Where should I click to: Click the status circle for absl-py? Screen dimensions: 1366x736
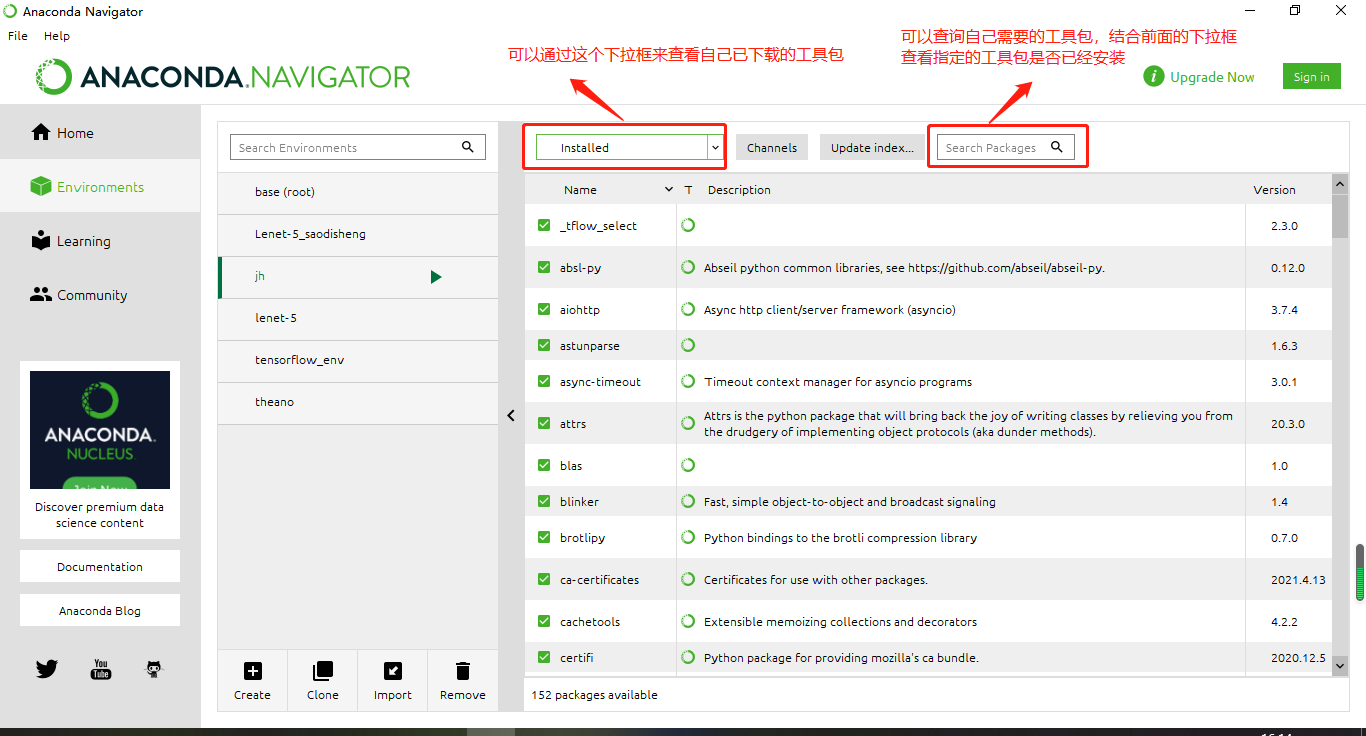click(x=688, y=267)
